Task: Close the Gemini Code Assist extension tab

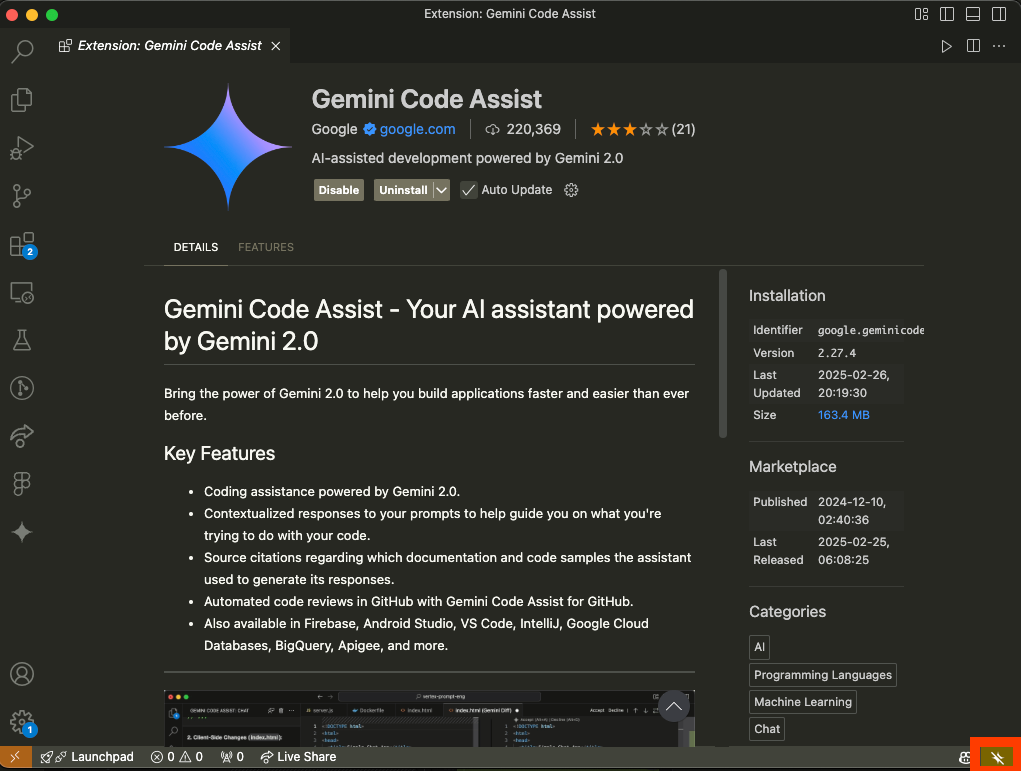Action: 276,46
